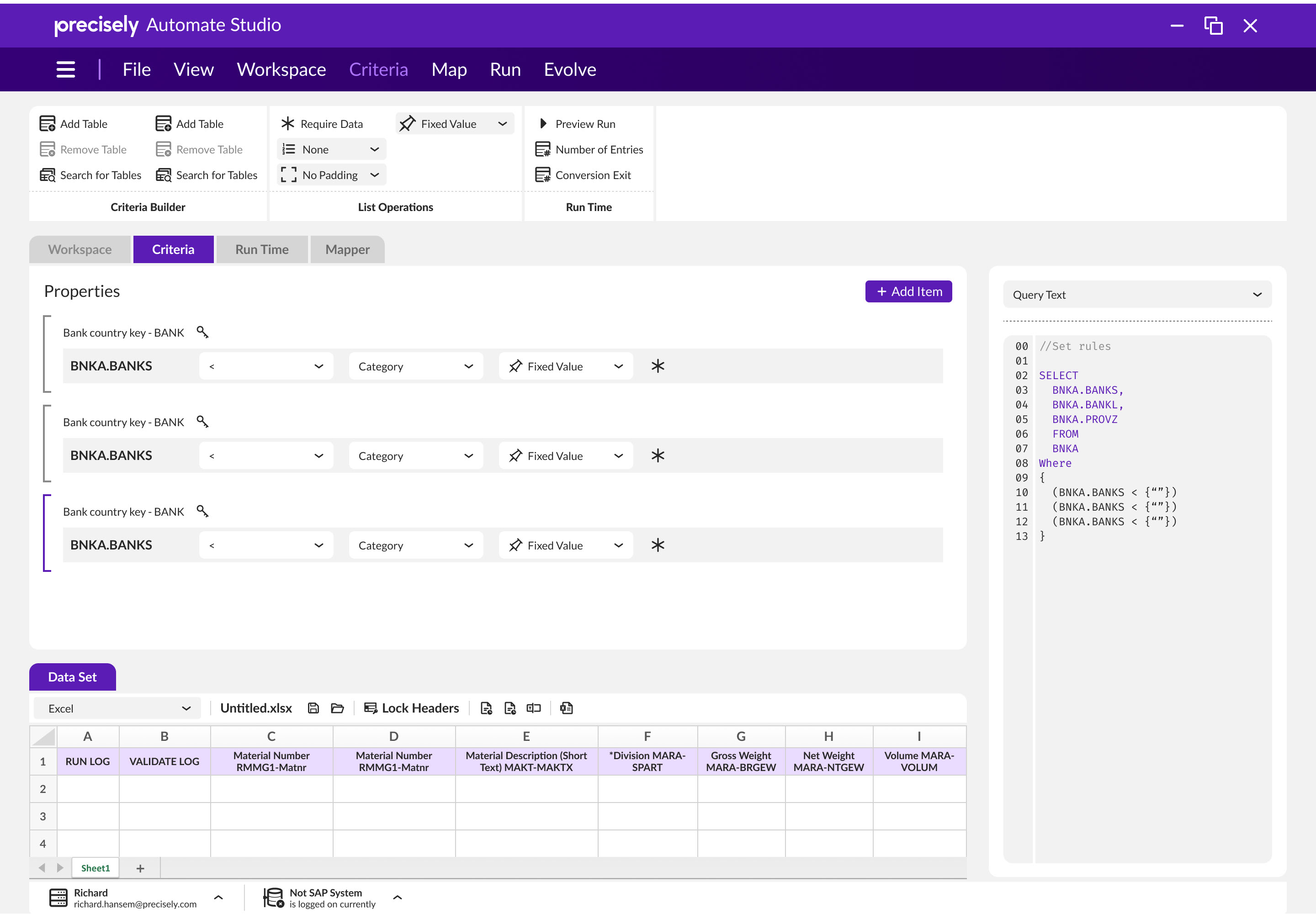This screenshot has width=1316, height=914.
Task: Open the Evolve menu
Action: coord(570,69)
